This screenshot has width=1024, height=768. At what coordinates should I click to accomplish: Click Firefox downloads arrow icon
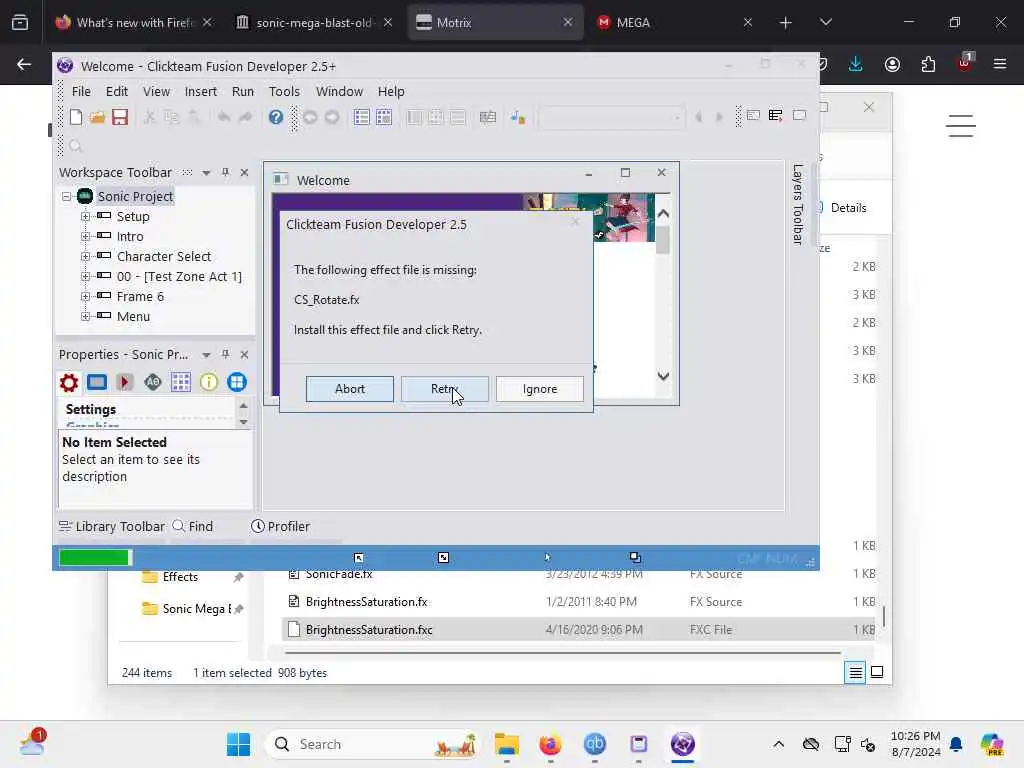click(856, 64)
